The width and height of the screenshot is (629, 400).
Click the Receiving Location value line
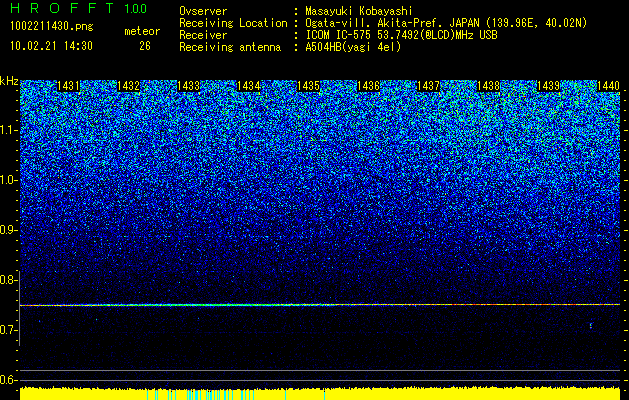pos(446,23)
